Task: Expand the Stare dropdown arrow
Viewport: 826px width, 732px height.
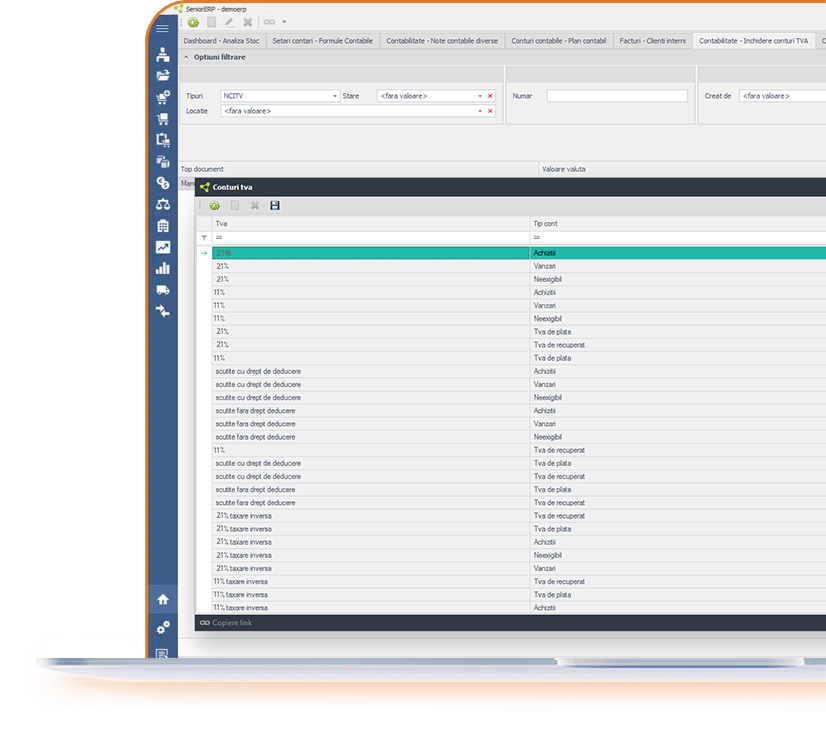Action: click(478, 96)
